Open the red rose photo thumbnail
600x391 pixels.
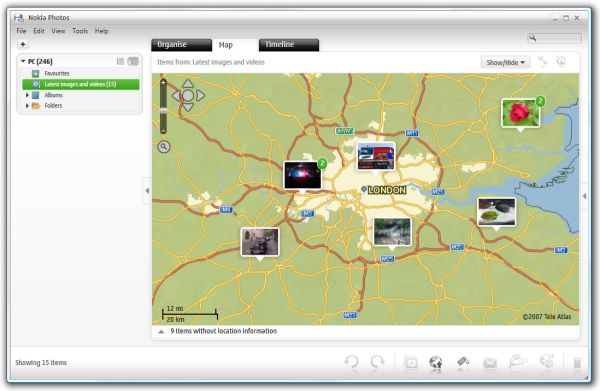coord(521,113)
